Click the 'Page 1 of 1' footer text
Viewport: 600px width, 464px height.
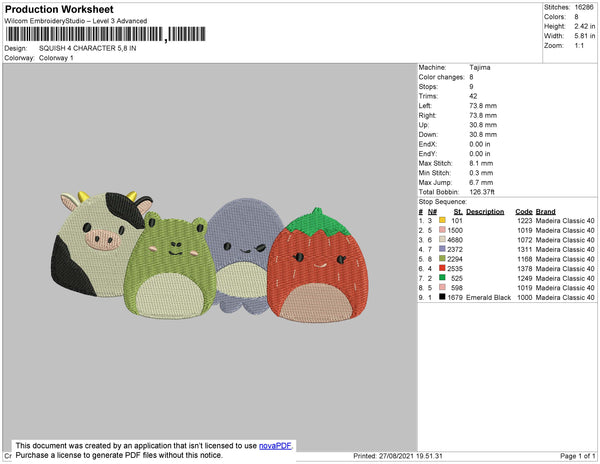[578, 456]
